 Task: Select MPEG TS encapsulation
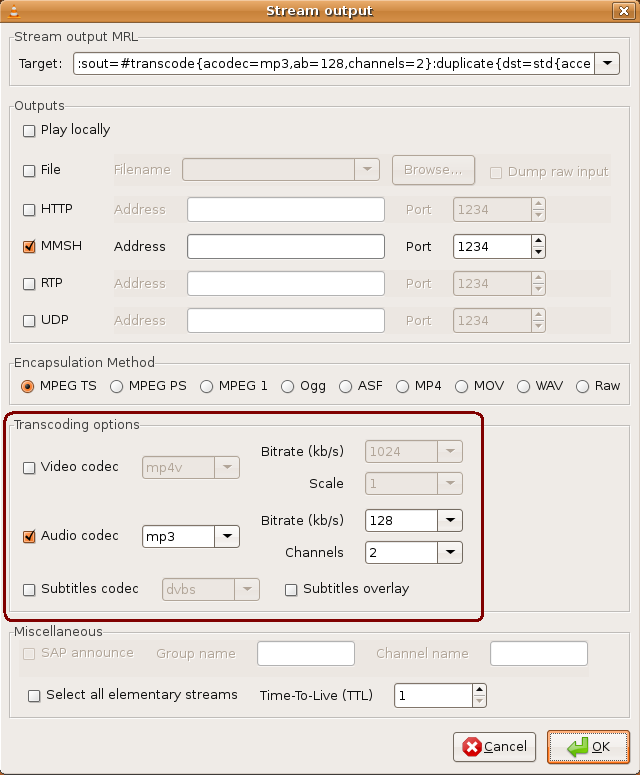click(28, 387)
